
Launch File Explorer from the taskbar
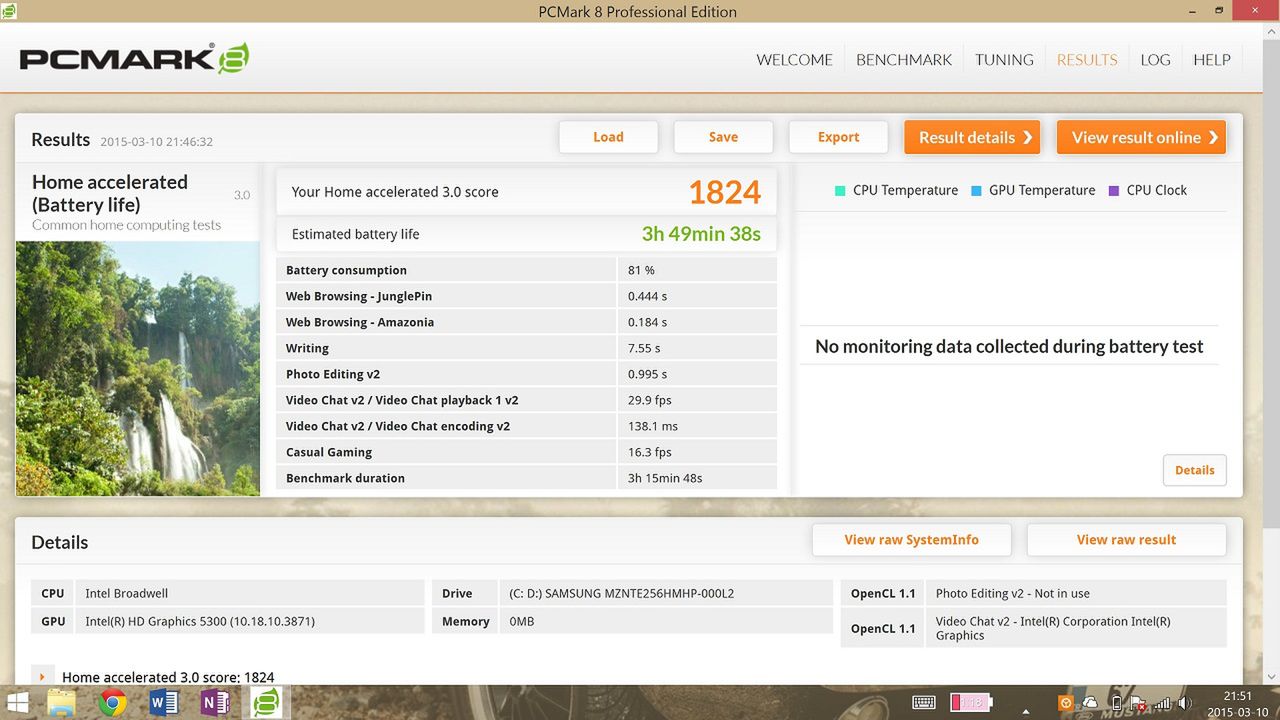point(62,703)
